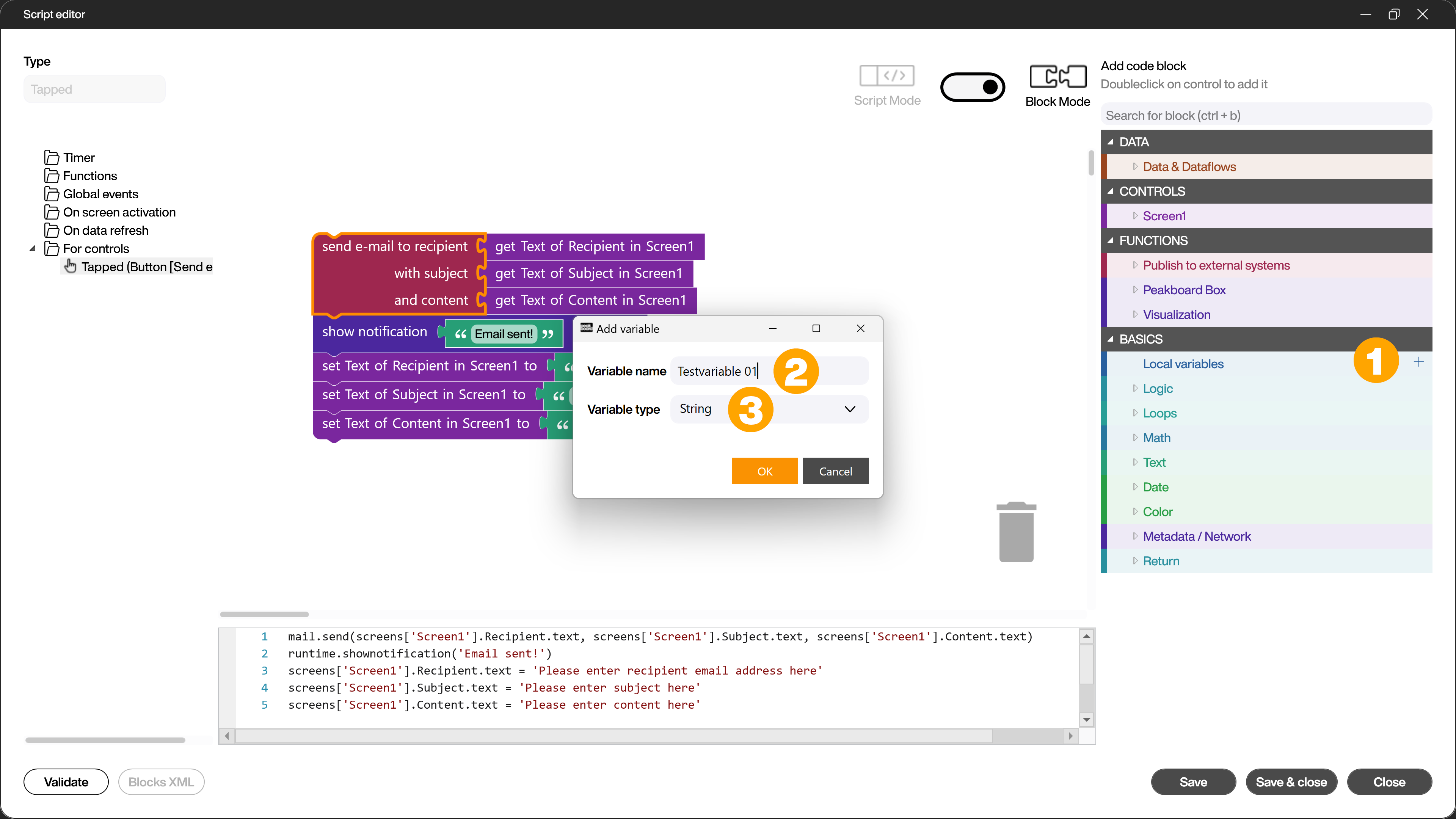Click code pane scroll right arrow
The width and height of the screenshot is (1456, 819).
[x=1070, y=736]
